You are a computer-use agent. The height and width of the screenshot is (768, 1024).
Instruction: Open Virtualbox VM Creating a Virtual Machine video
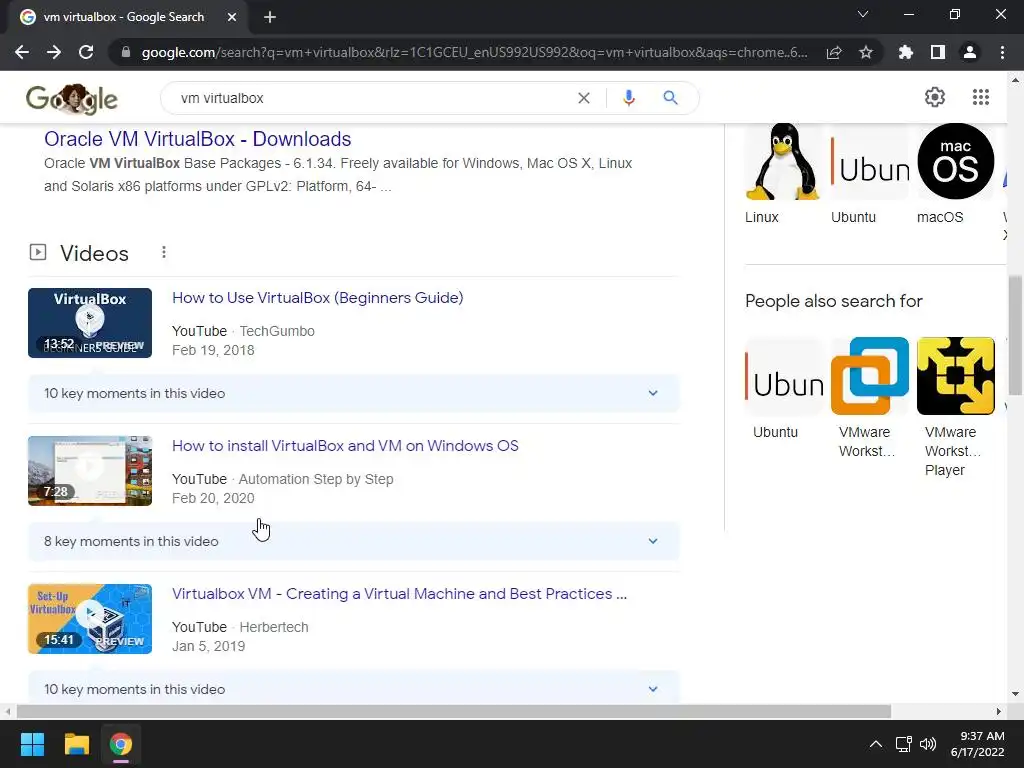pyautogui.click(x=399, y=594)
